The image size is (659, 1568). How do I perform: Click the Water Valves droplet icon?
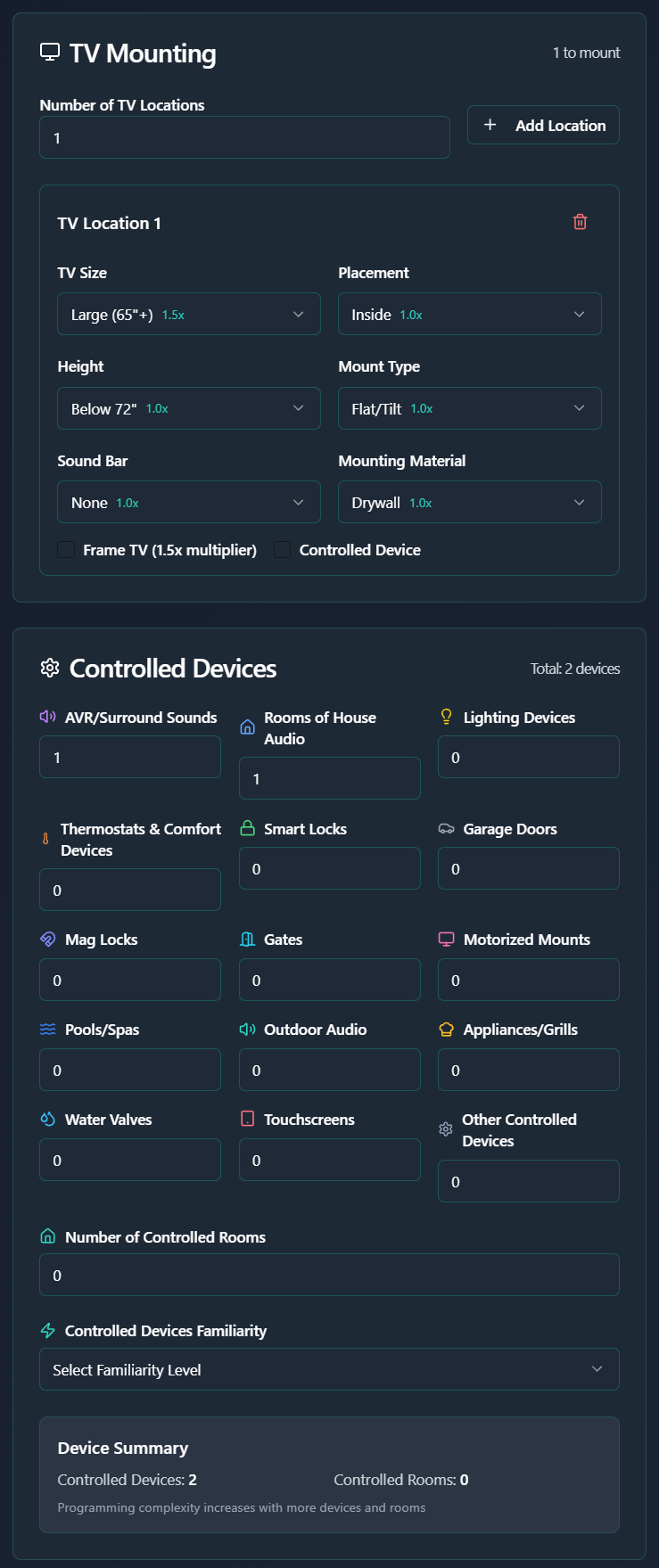point(48,1119)
